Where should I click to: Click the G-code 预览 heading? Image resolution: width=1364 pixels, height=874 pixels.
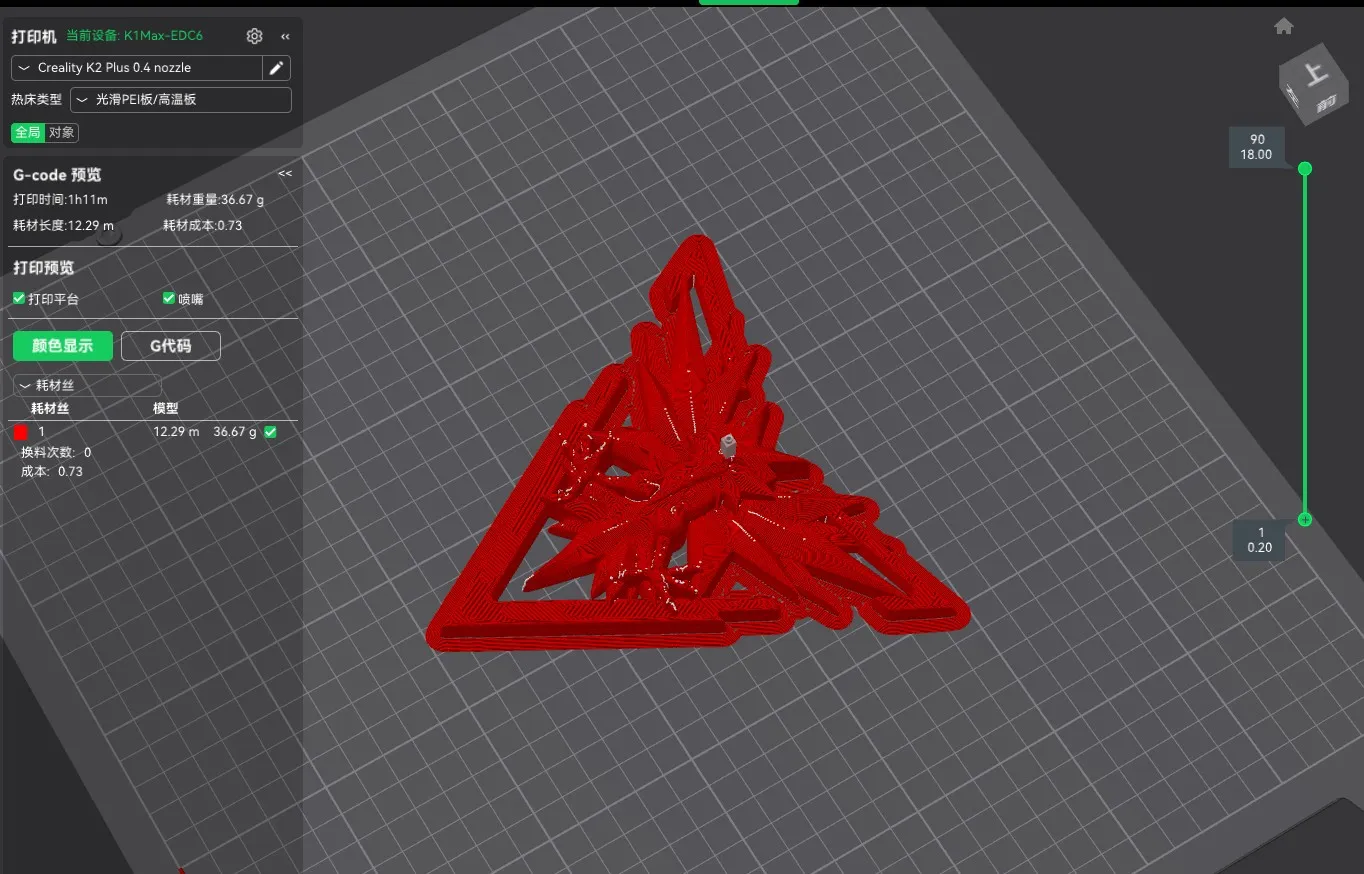57,175
